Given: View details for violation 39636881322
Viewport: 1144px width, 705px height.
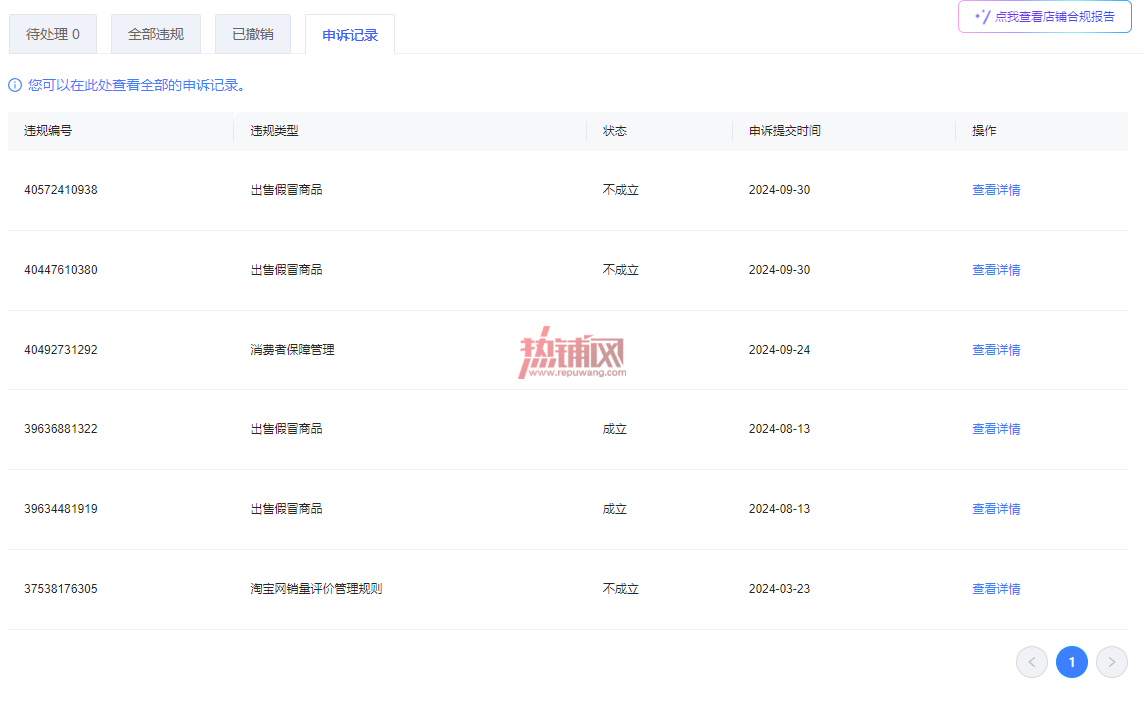Looking at the screenshot, I should [x=996, y=429].
